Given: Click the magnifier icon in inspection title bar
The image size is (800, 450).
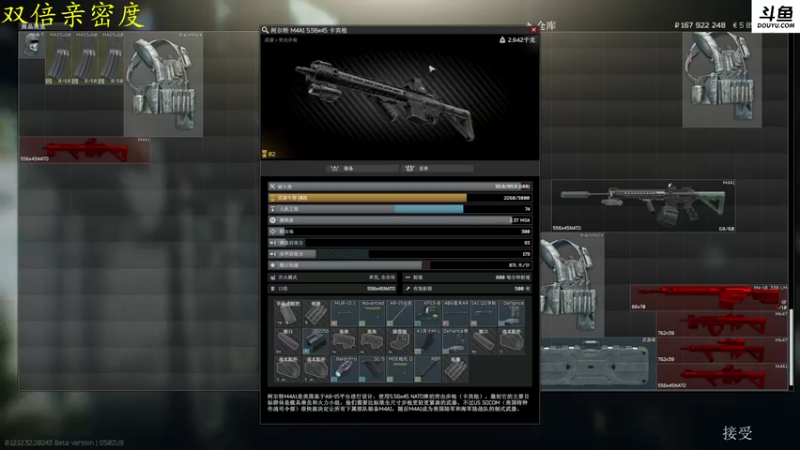Looking at the screenshot, I should click(265, 30).
